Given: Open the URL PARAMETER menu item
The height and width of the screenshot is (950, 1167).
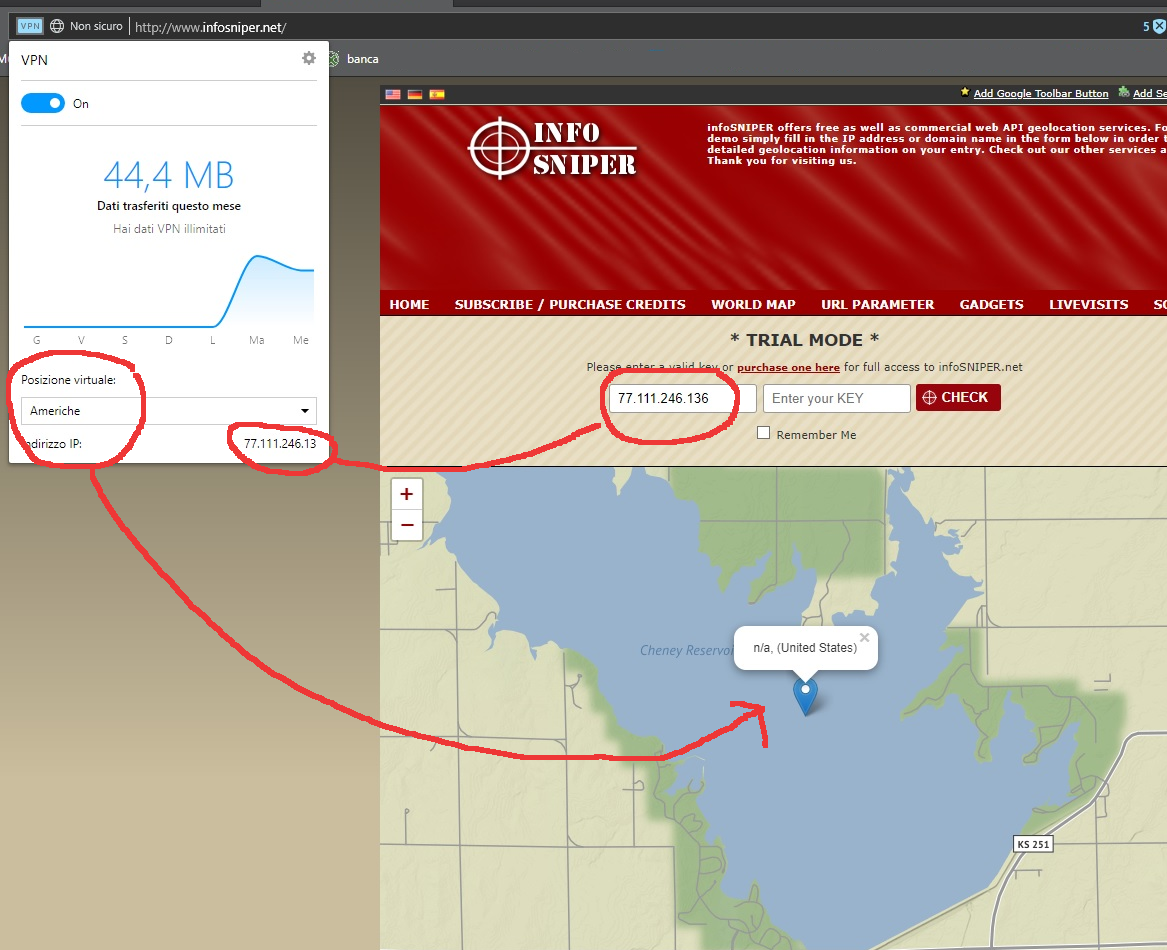Looking at the screenshot, I should [x=877, y=305].
